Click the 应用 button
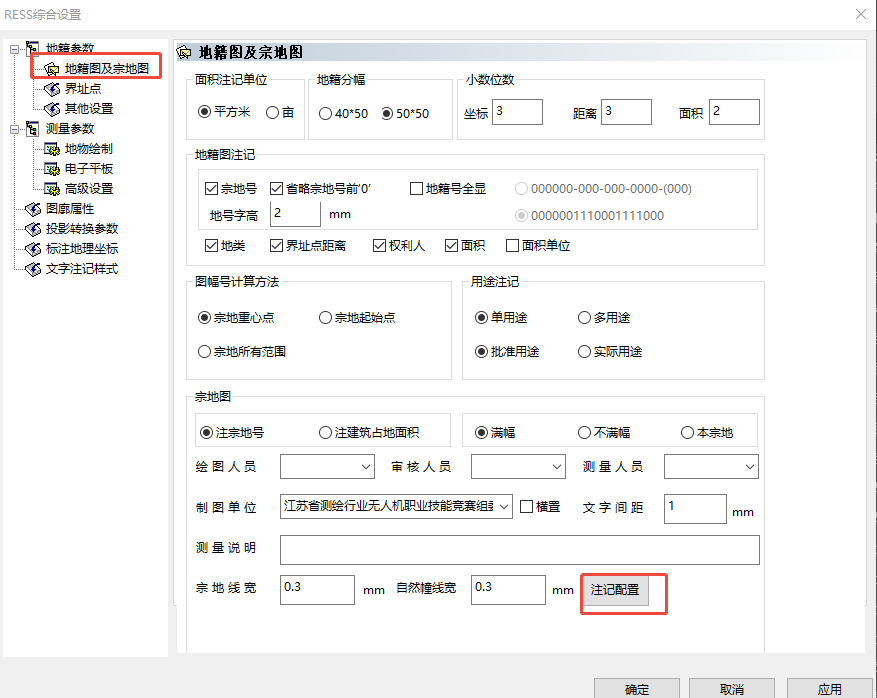Screen dimensions: 877x698 [830, 688]
